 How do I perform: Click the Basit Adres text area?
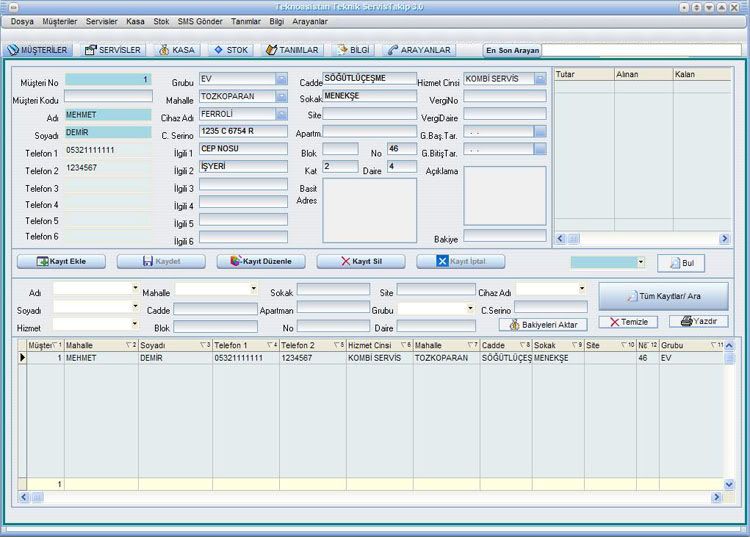(369, 210)
